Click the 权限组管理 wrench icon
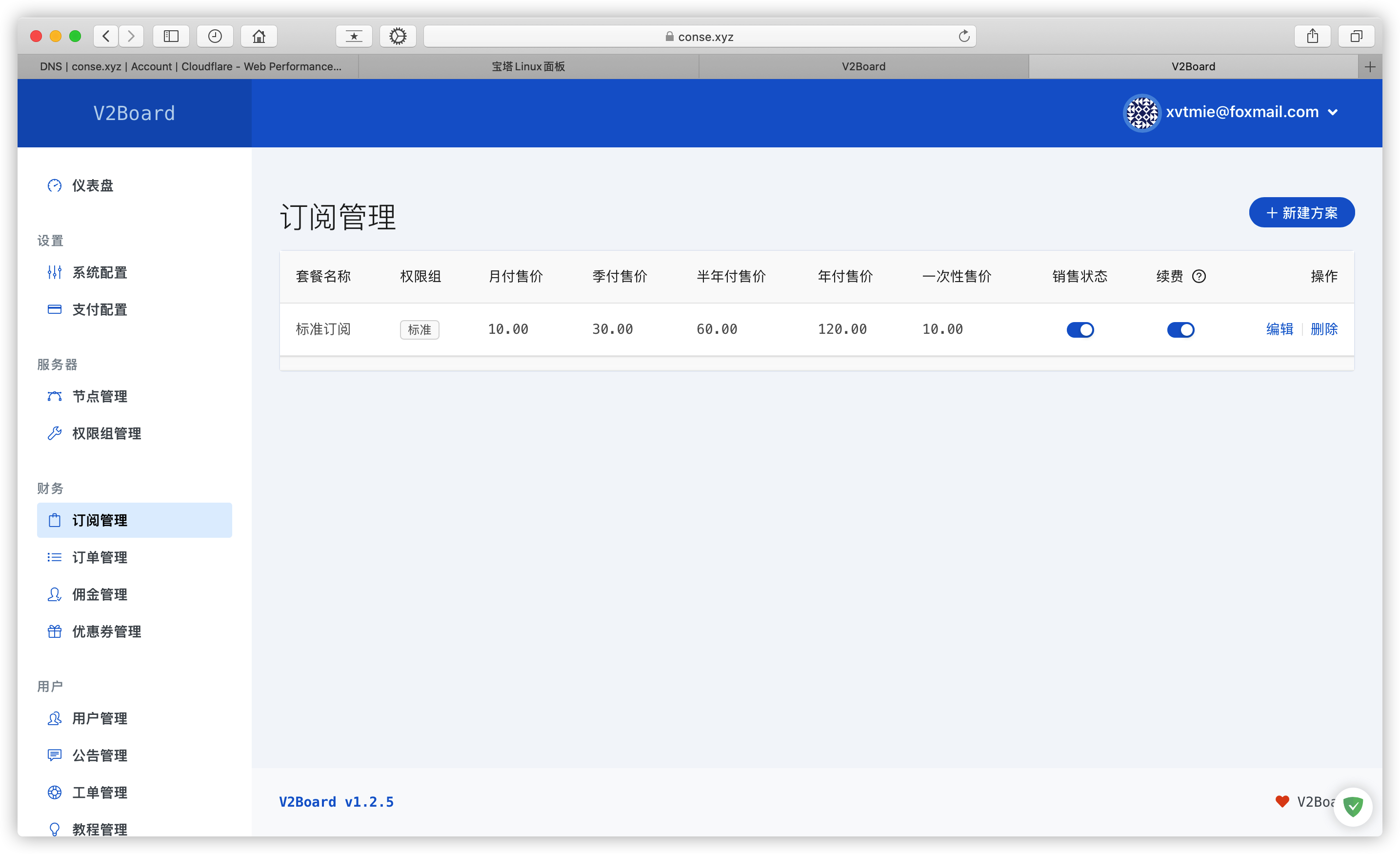This screenshot has width=1400, height=854. point(55,433)
